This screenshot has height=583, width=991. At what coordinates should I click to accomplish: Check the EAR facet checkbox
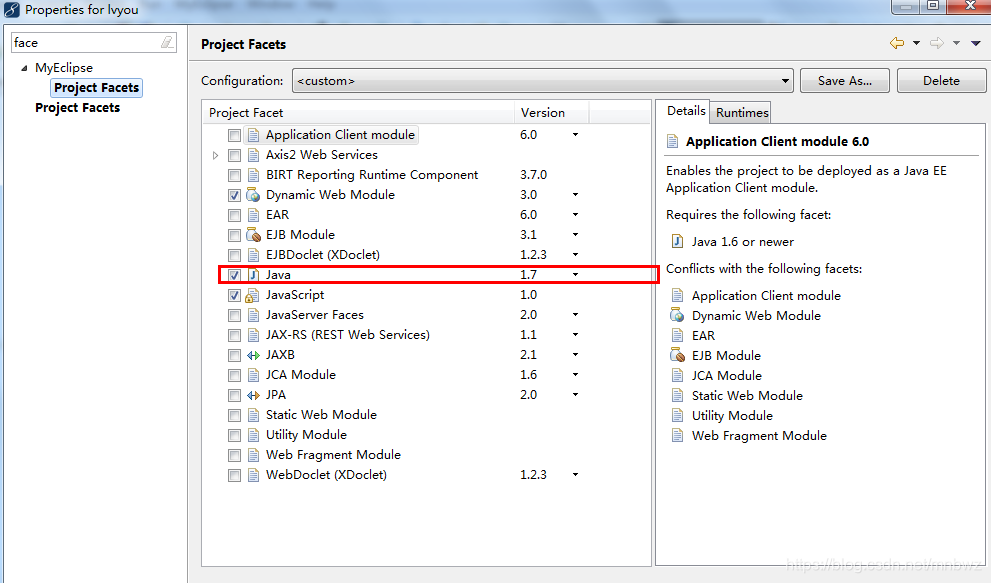pos(234,216)
